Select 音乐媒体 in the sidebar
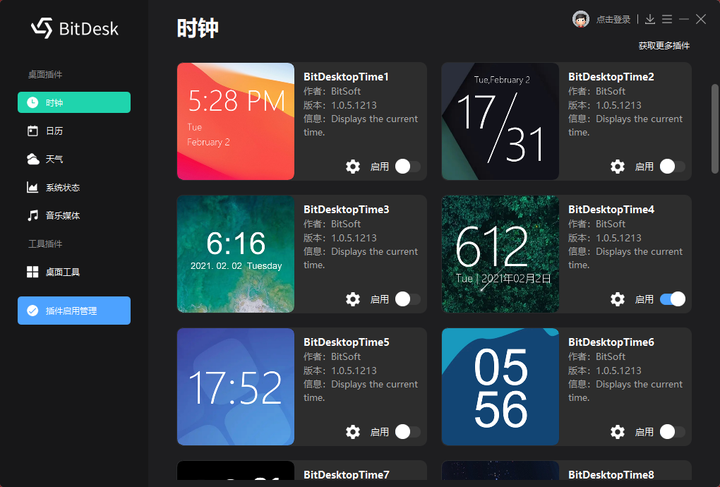This screenshot has height=487, width=720. [x=74, y=215]
